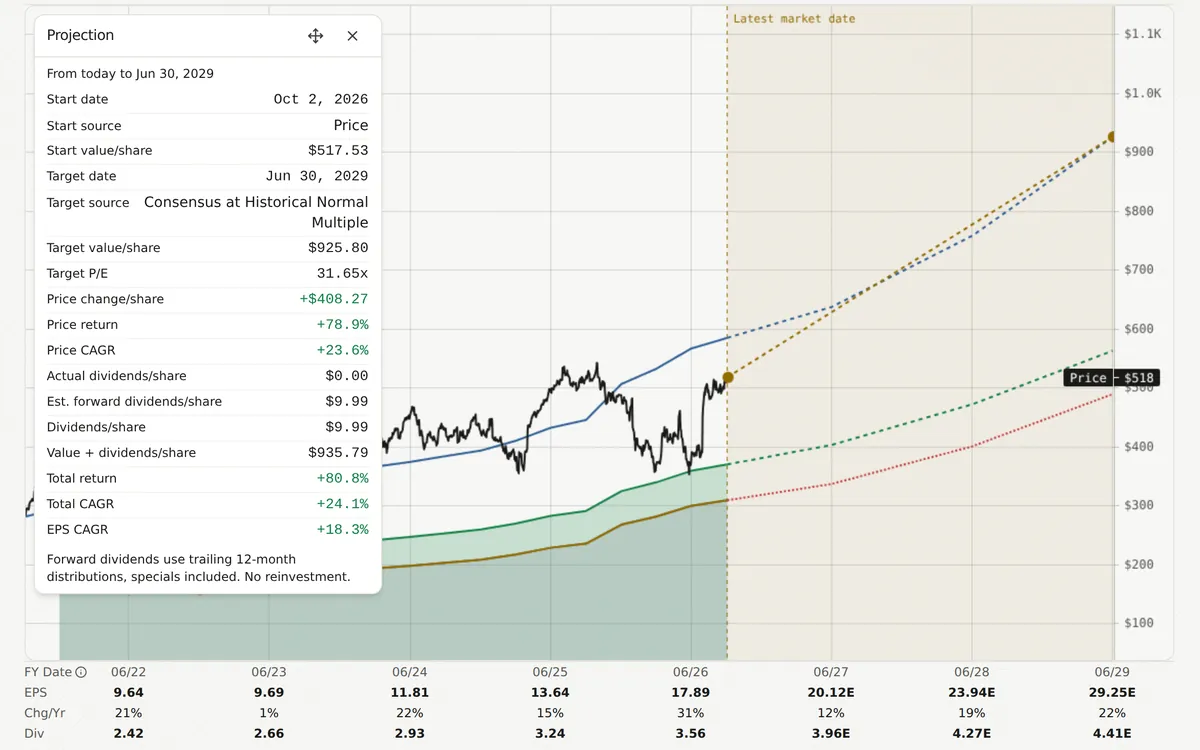Image resolution: width=1200 pixels, height=750 pixels.
Task: Click the EPS value 13.64
Action: pos(550,692)
